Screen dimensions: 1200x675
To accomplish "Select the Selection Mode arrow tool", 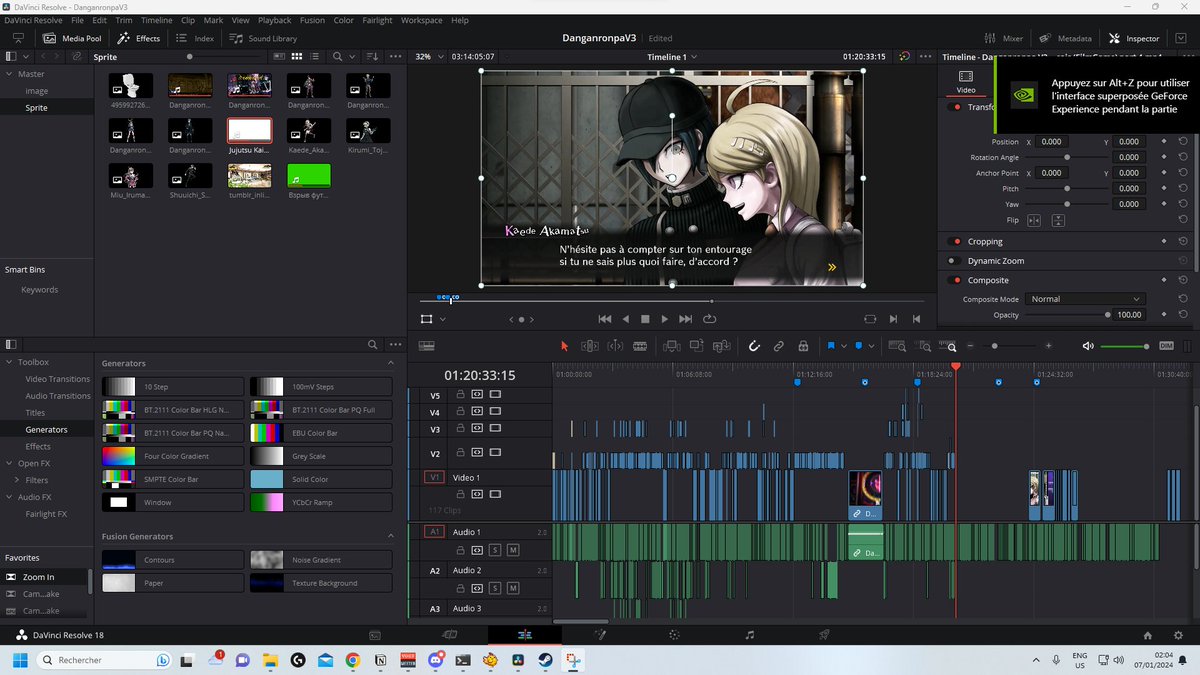I will pos(564,346).
